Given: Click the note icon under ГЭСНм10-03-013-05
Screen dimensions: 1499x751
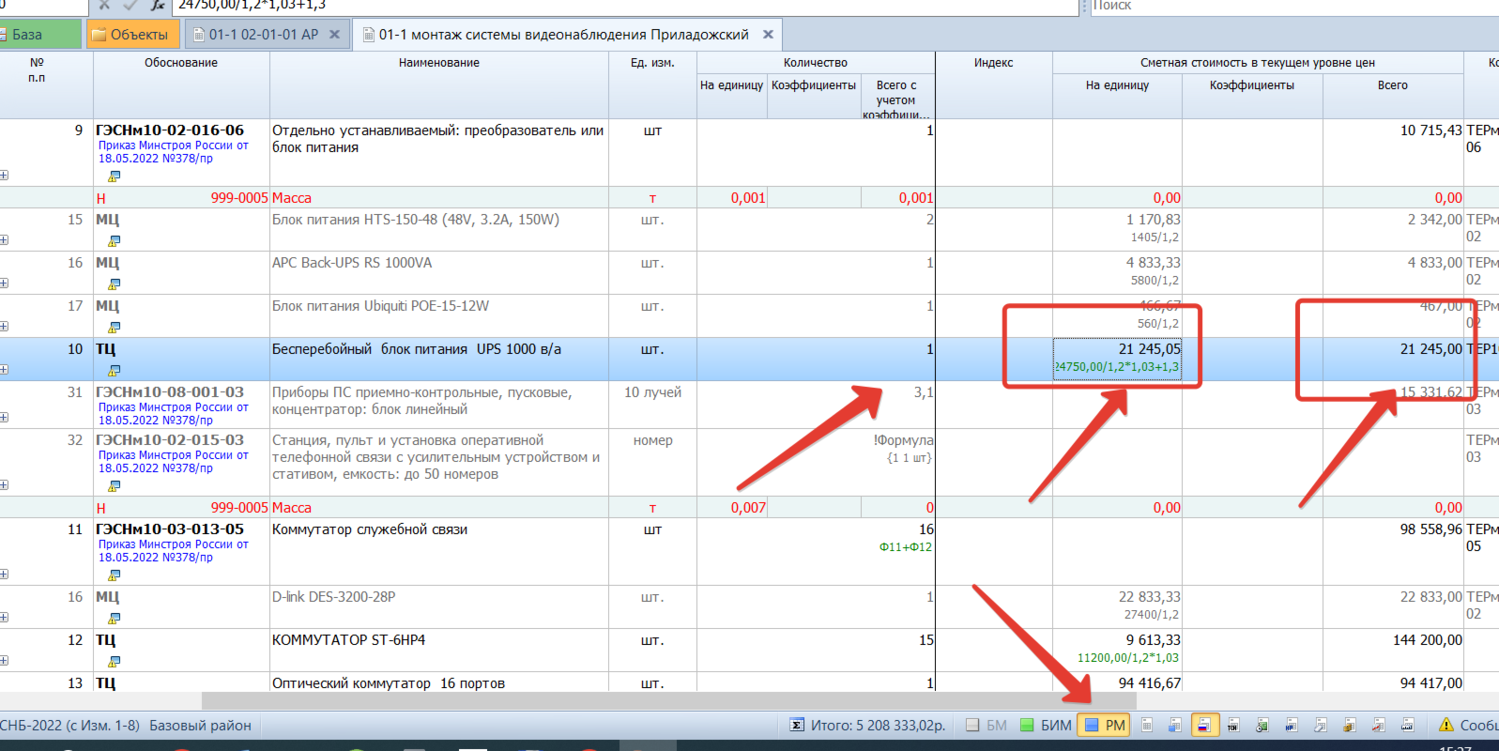Looking at the screenshot, I should point(114,575).
